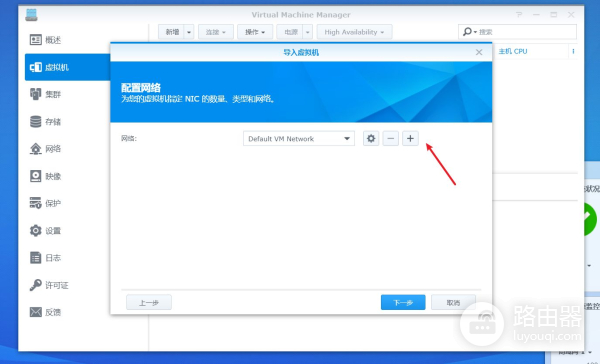
Task: Close the 导入虚拟机 dialog
Action: tap(479, 52)
